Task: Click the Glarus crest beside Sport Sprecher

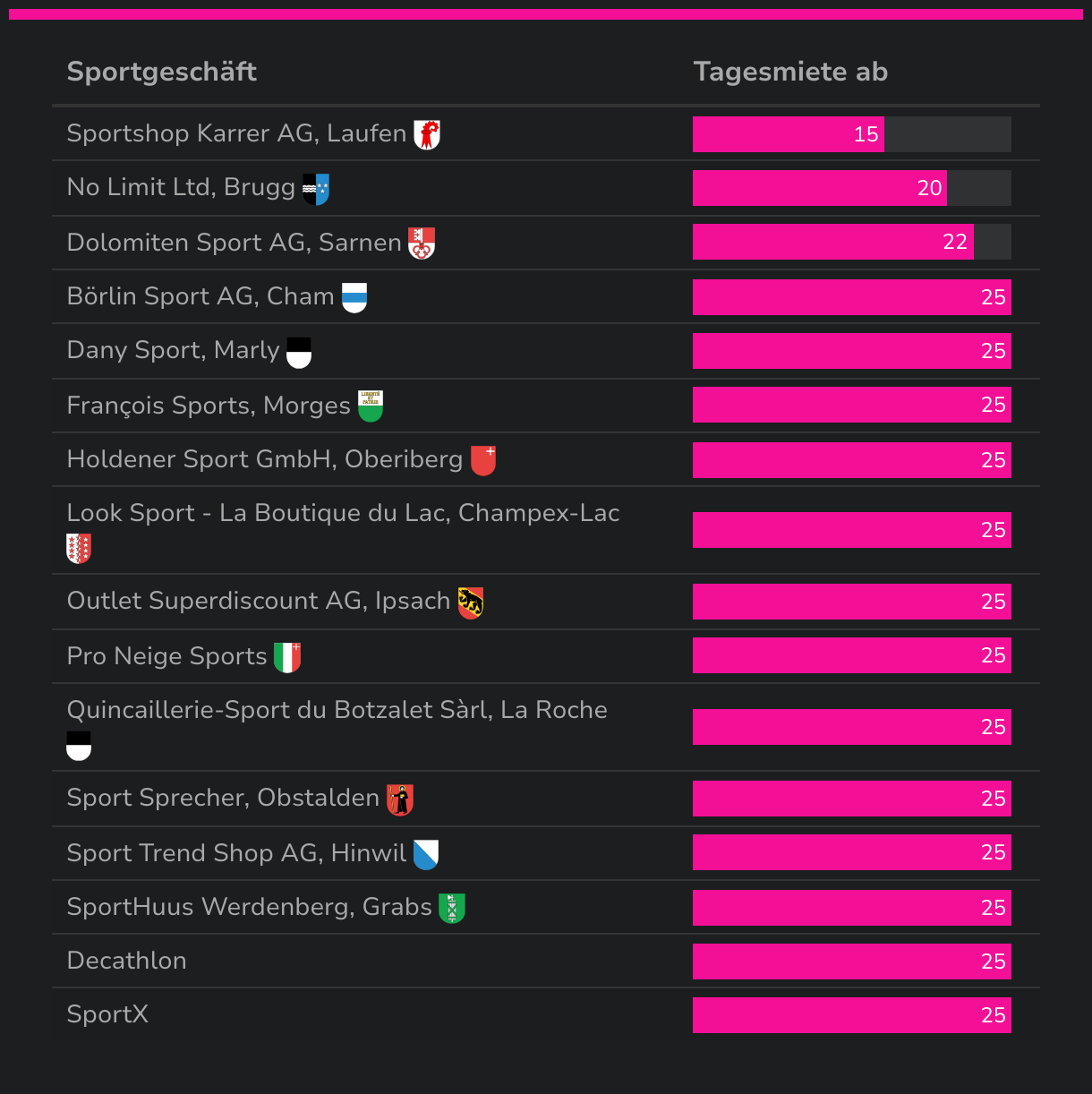Action: click(400, 799)
